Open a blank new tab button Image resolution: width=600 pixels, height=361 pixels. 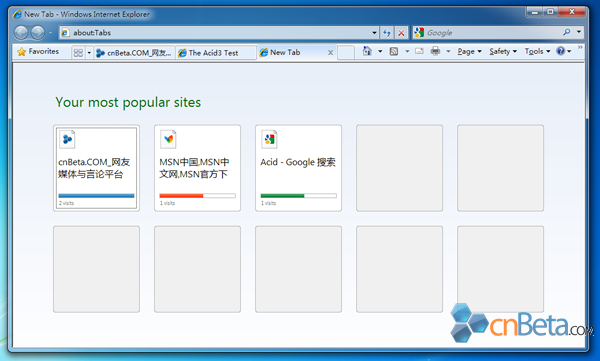[x=346, y=52]
